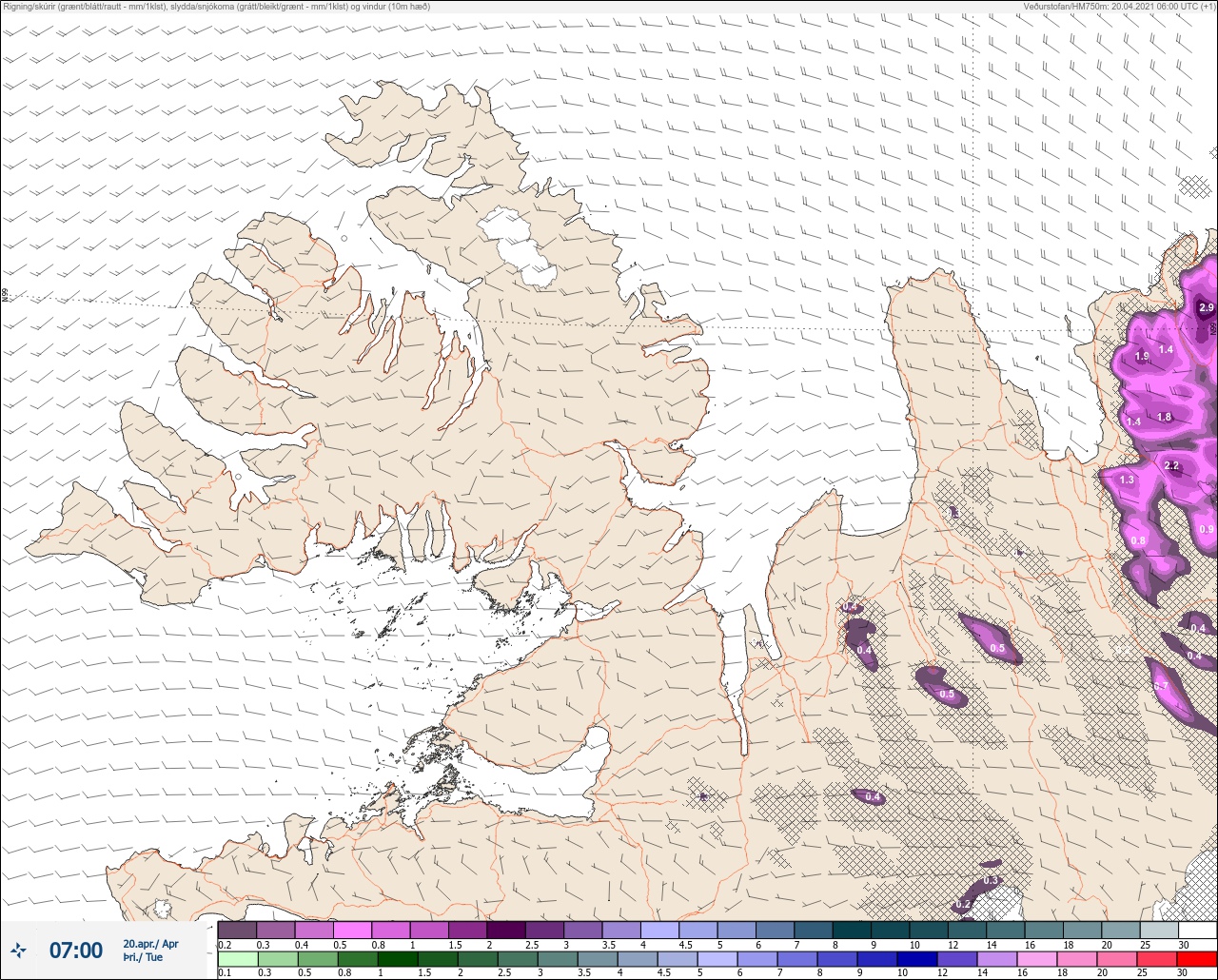Click the white glacier patch in the Westfjords
The width and height of the screenshot is (1218, 980).
coord(517,245)
